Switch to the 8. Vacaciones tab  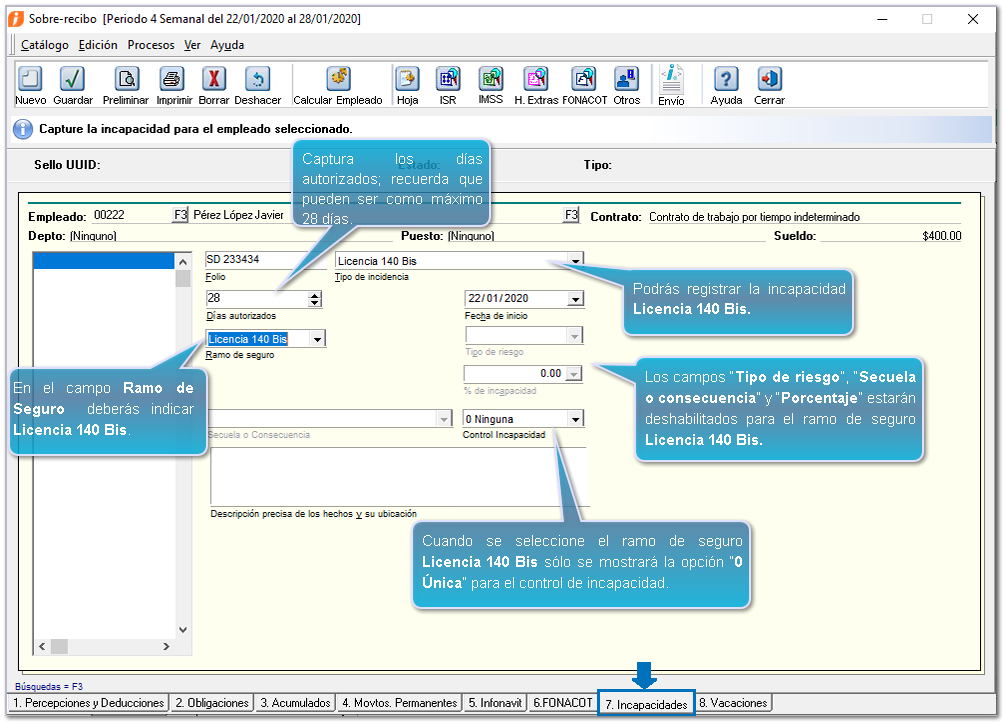click(x=734, y=703)
